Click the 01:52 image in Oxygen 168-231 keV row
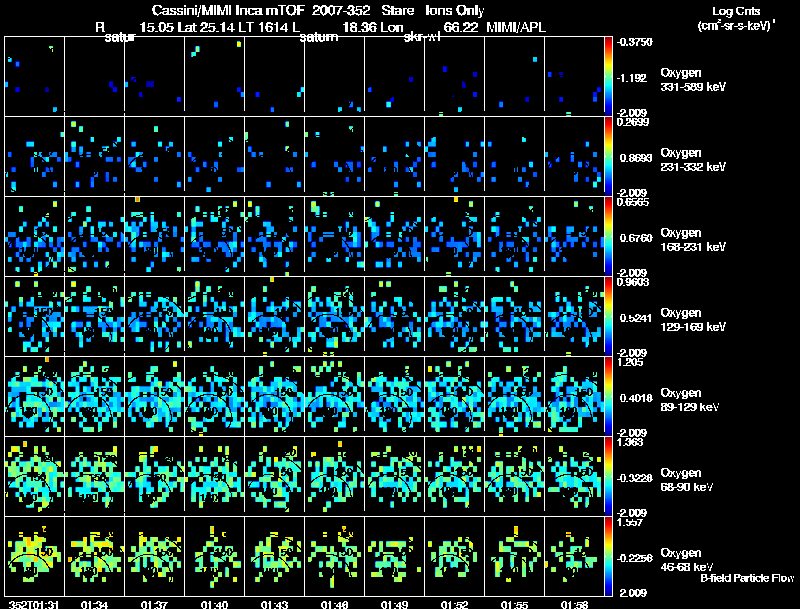The width and height of the screenshot is (800, 609). coord(455,236)
